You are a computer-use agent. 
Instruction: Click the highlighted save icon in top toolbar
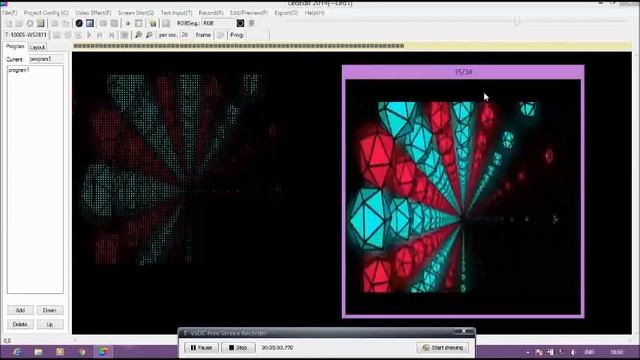pyautogui.click(x=40, y=24)
